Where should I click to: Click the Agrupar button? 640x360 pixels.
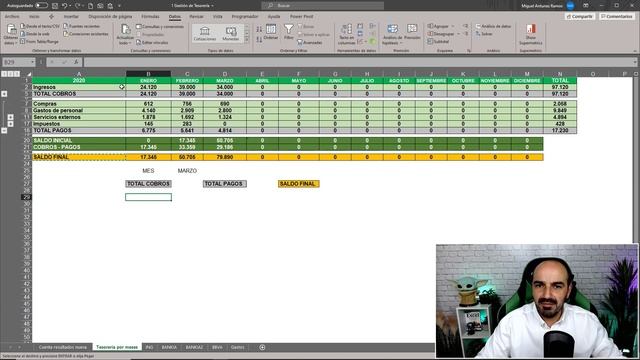click(440, 26)
